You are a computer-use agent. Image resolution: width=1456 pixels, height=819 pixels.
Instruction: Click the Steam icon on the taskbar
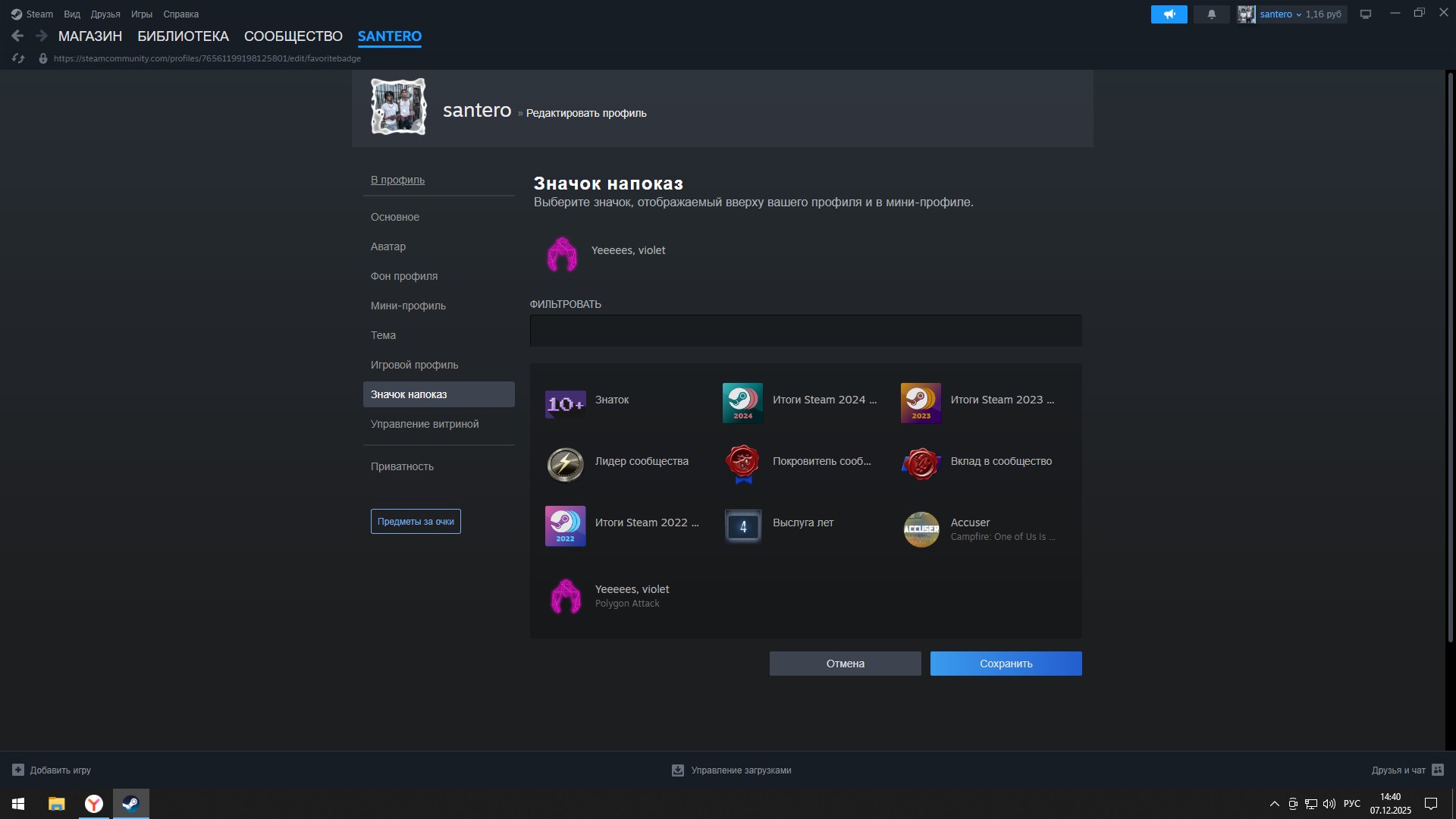pyautogui.click(x=130, y=804)
